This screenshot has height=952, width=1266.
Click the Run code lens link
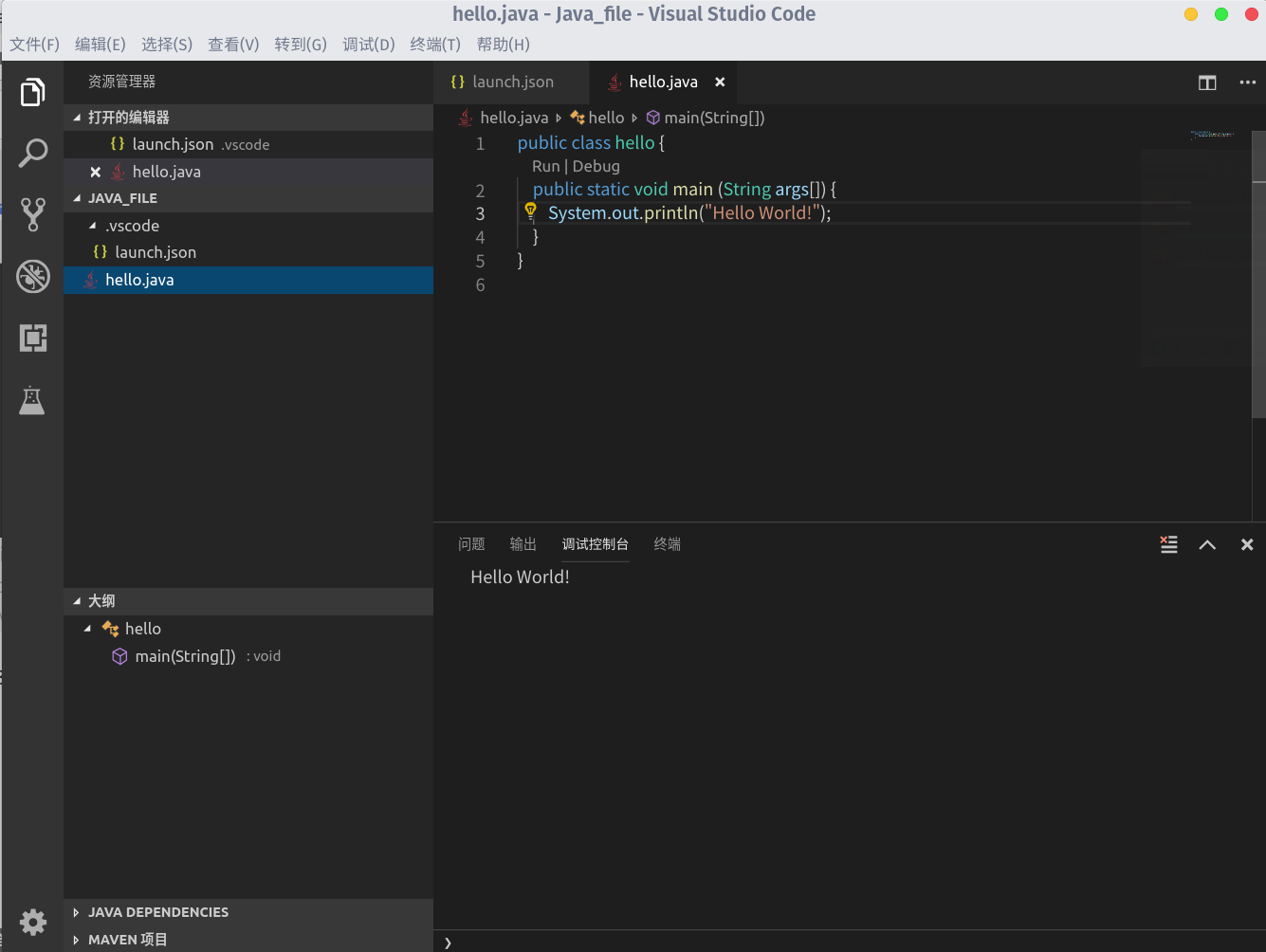(x=546, y=166)
